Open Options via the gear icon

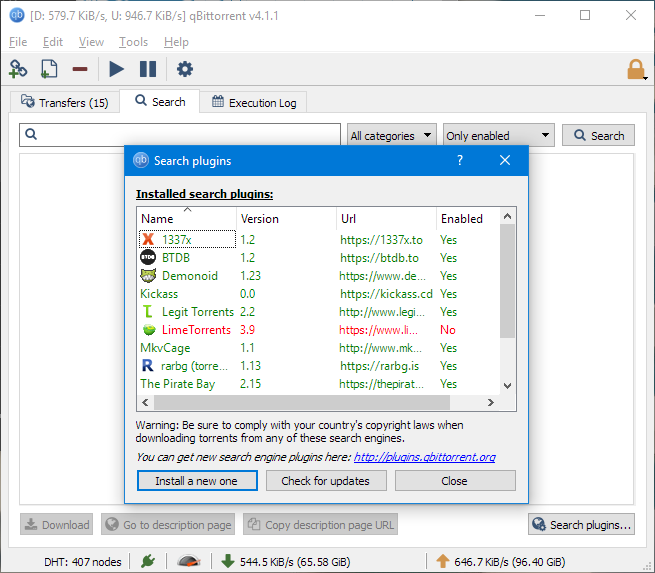pos(185,69)
